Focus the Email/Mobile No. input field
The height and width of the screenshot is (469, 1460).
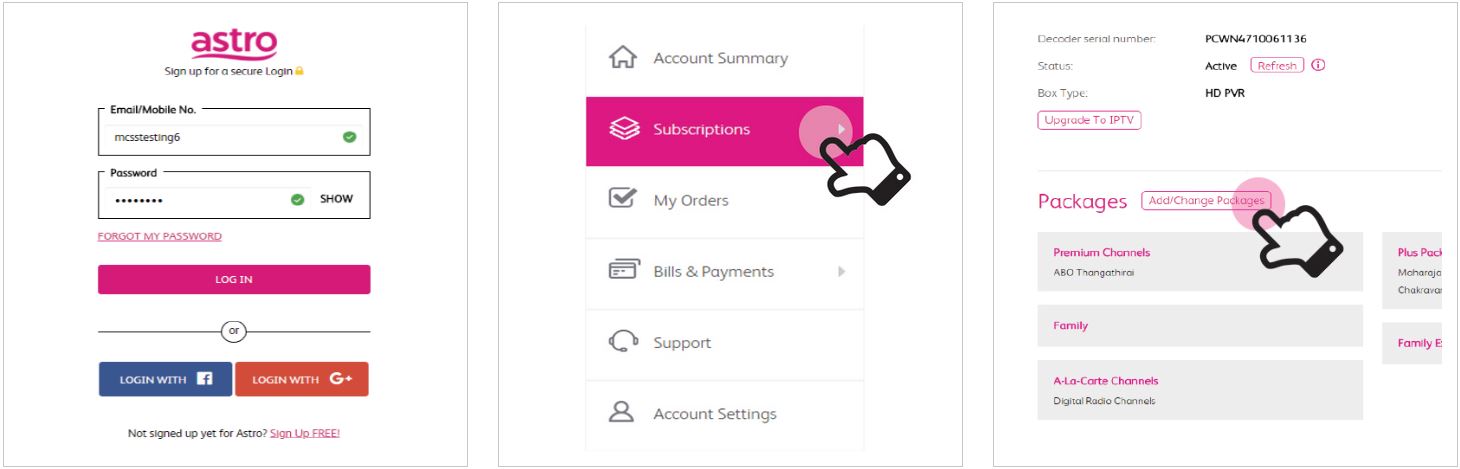click(x=234, y=137)
